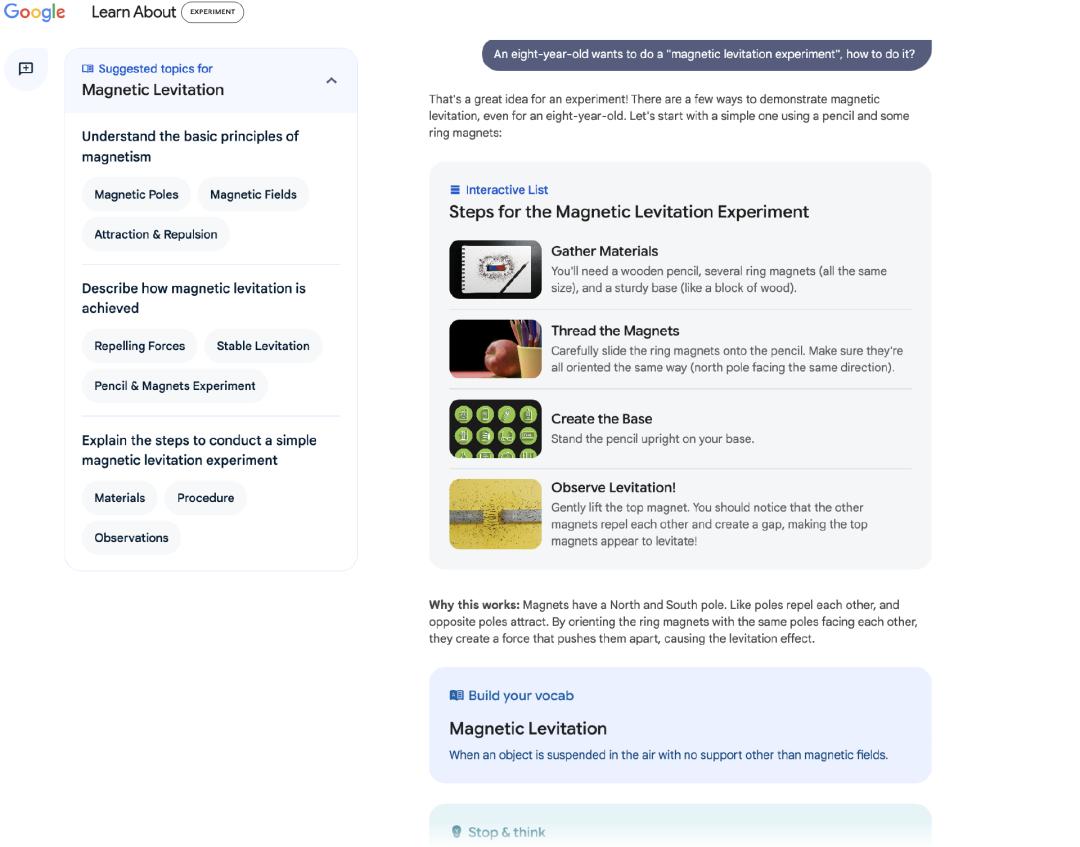Image resolution: width=1080 pixels, height=847 pixels.
Task: Expand the Gather Materials step heading
Action: pyautogui.click(x=604, y=251)
